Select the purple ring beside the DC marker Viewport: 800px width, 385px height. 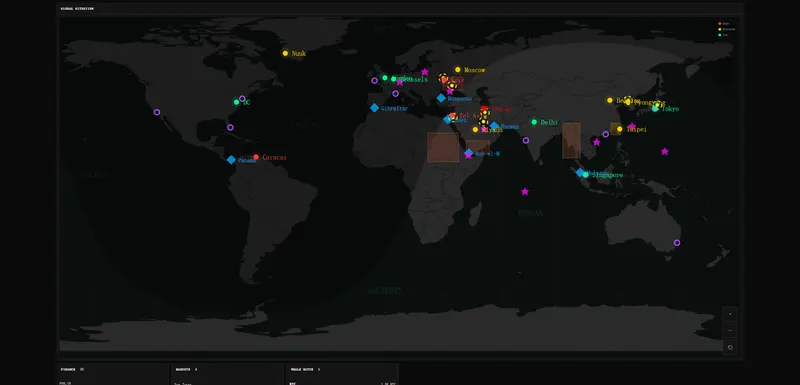point(242,98)
